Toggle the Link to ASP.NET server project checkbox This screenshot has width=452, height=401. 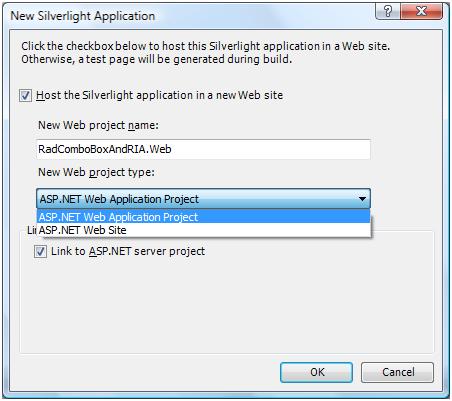tap(40, 251)
